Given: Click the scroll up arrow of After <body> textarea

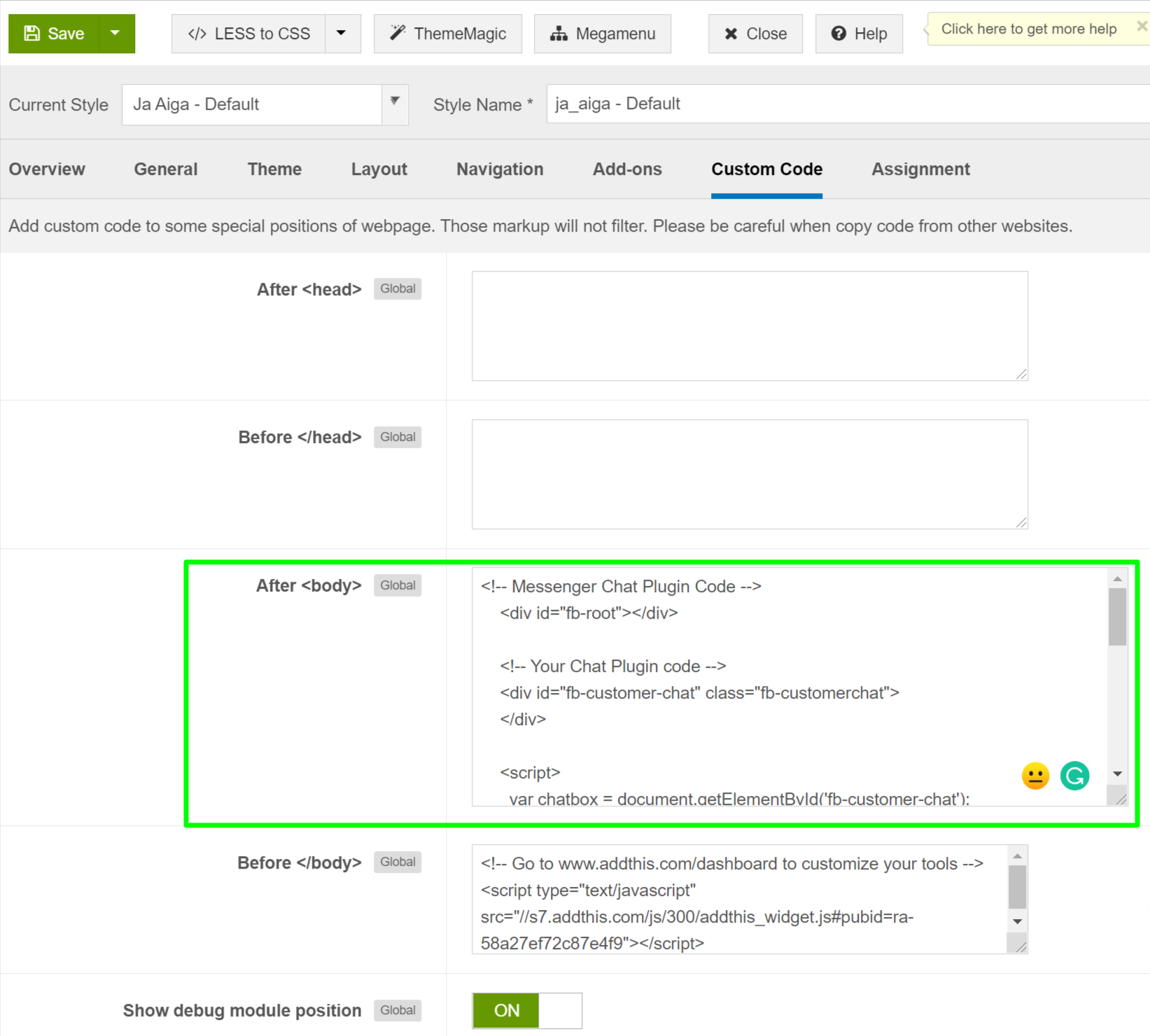Looking at the screenshot, I should [1118, 578].
